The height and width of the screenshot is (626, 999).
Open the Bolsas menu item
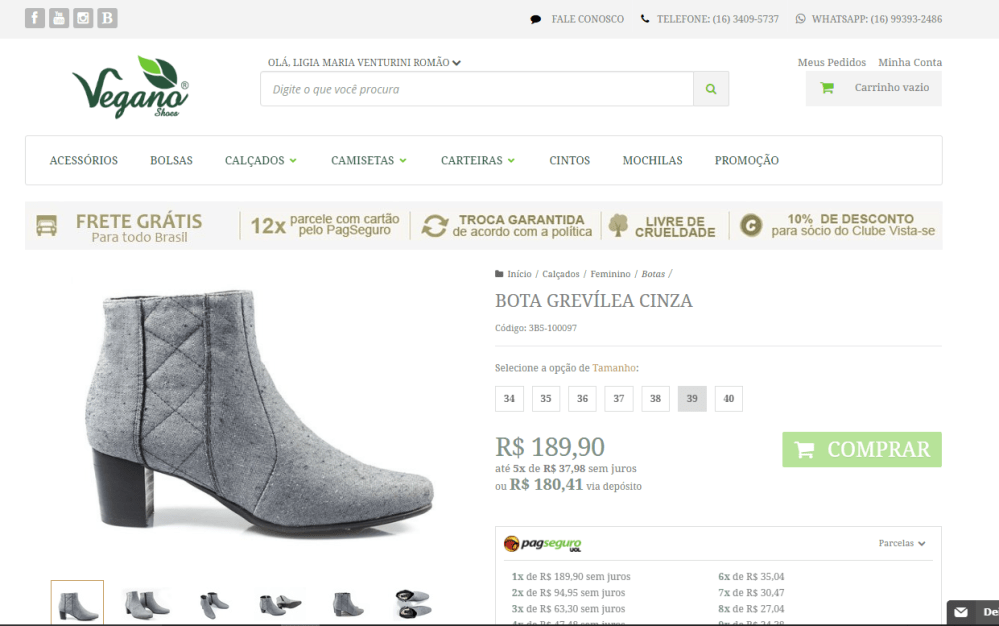click(x=171, y=160)
